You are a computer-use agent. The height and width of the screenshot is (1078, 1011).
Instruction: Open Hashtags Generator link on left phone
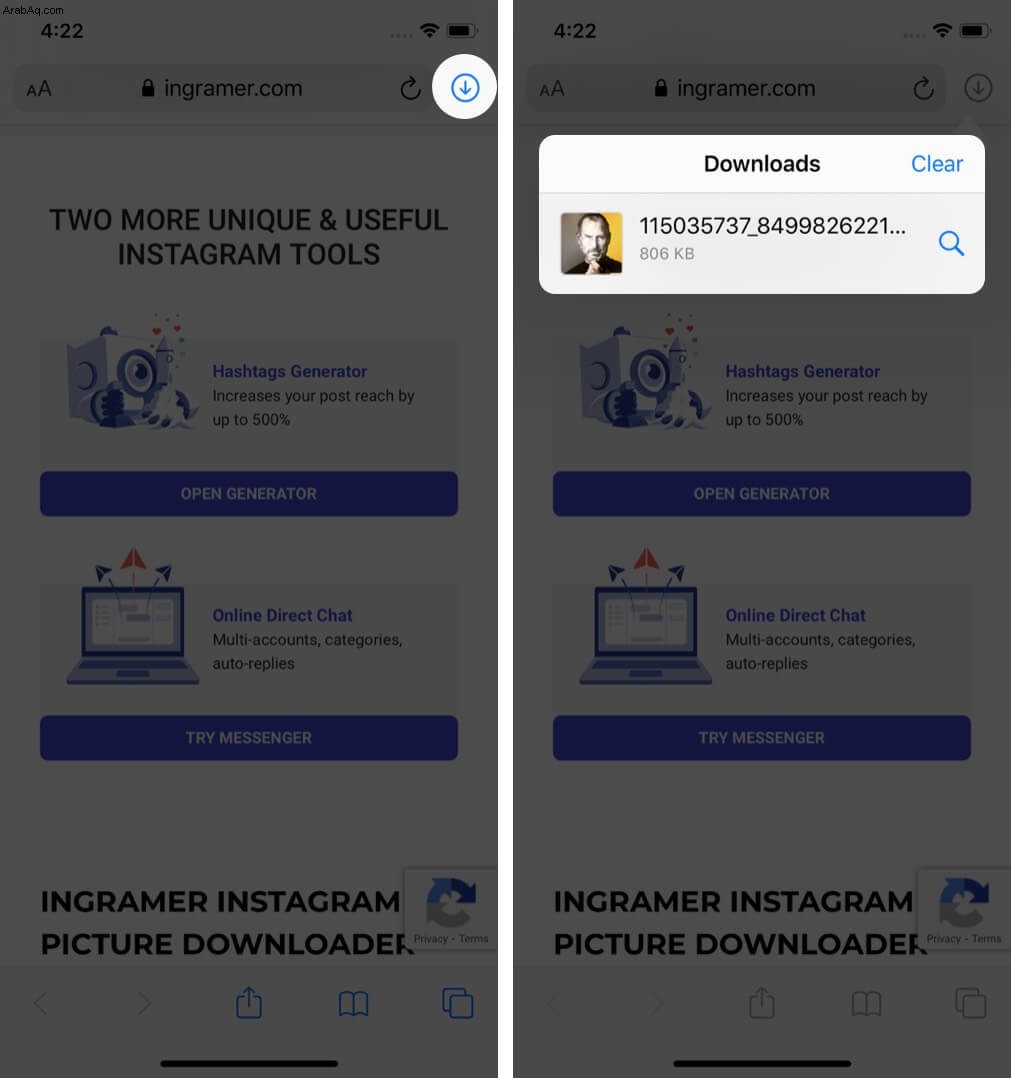point(289,371)
